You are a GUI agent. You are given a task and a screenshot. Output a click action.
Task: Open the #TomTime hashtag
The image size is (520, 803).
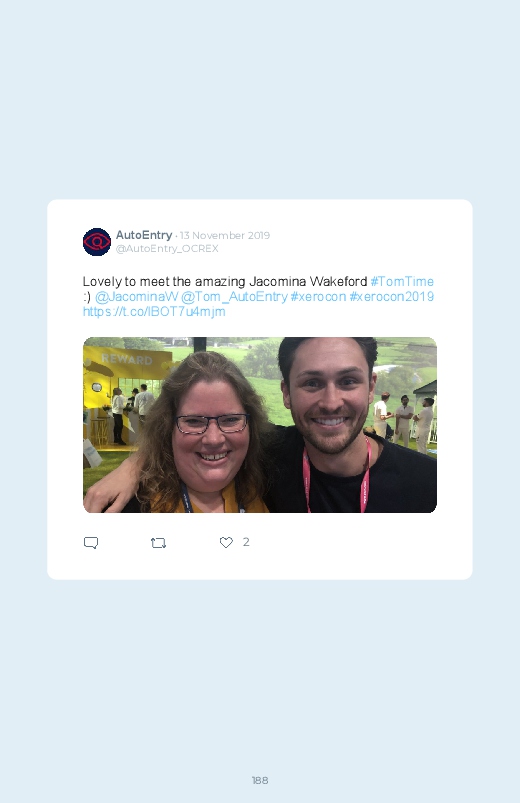click(x=402, y=282)
